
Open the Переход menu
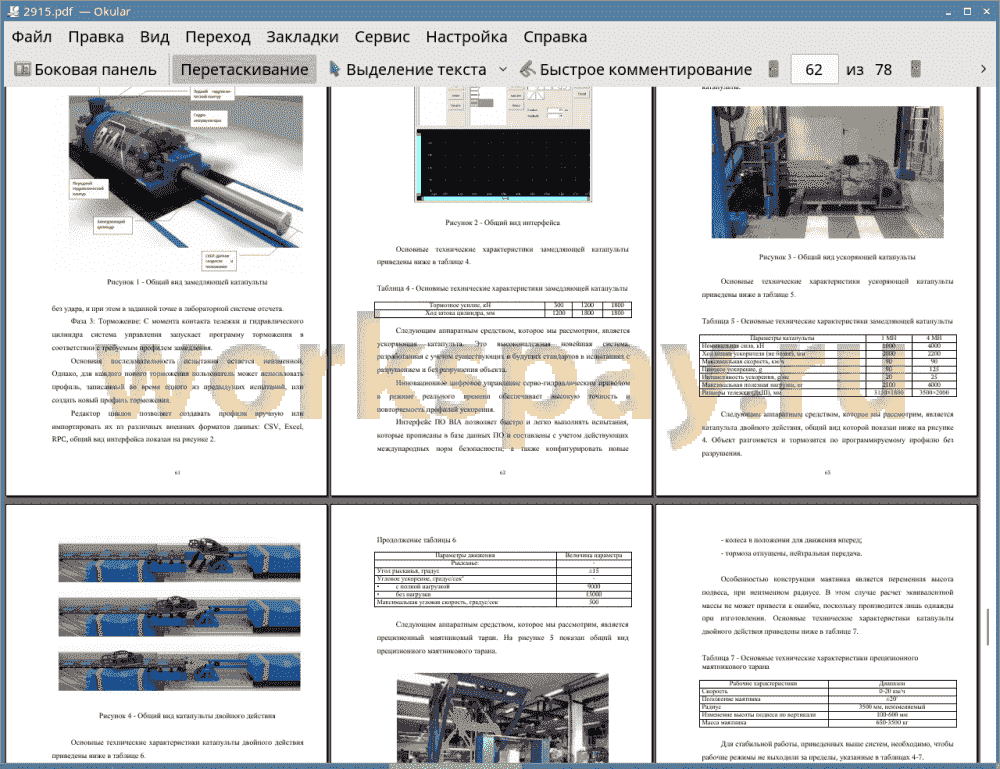(217, 37)
